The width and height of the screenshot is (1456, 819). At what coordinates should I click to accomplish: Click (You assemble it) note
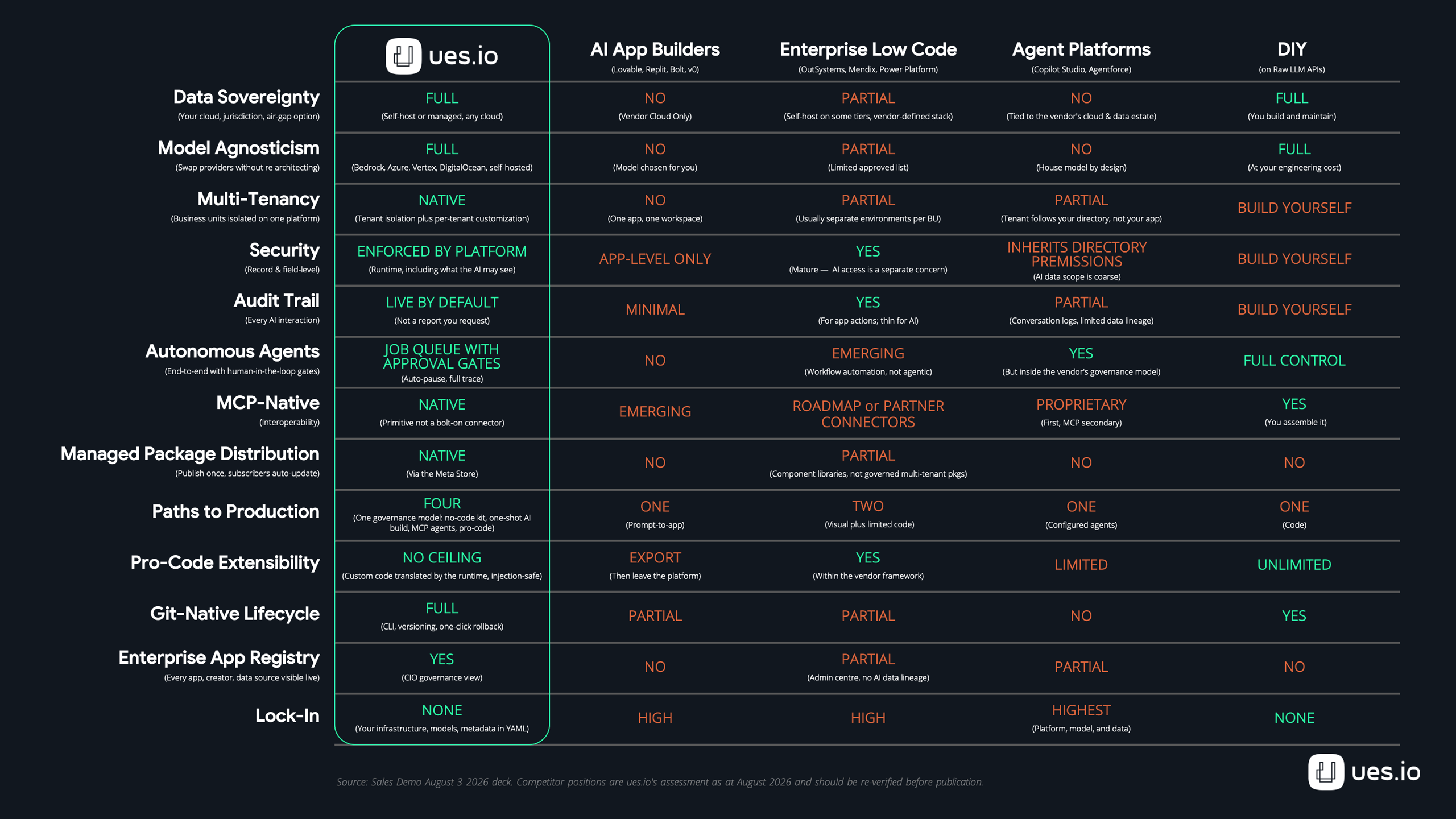pos(1295,423)
